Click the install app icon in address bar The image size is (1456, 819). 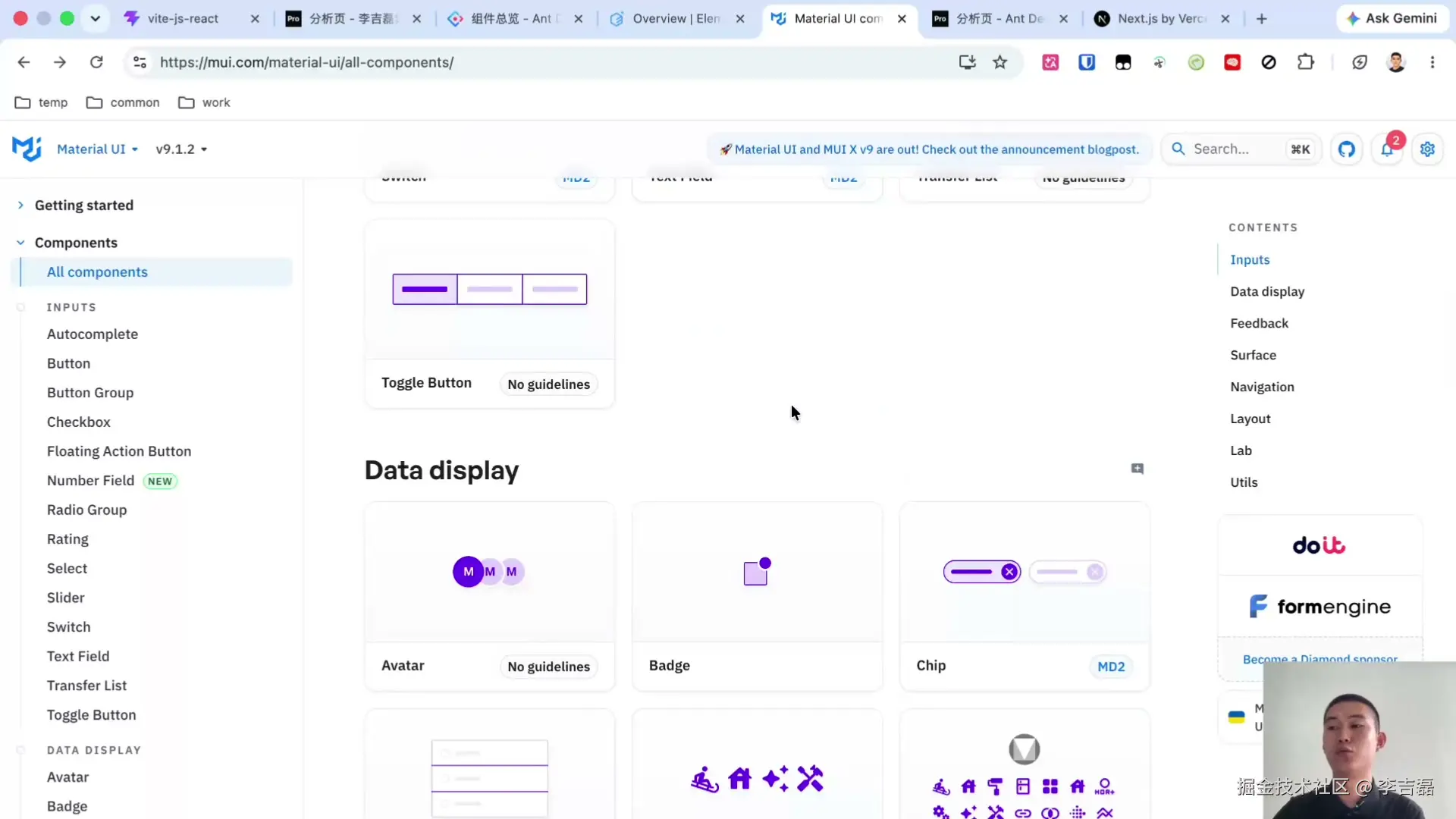tap(967, 62)
